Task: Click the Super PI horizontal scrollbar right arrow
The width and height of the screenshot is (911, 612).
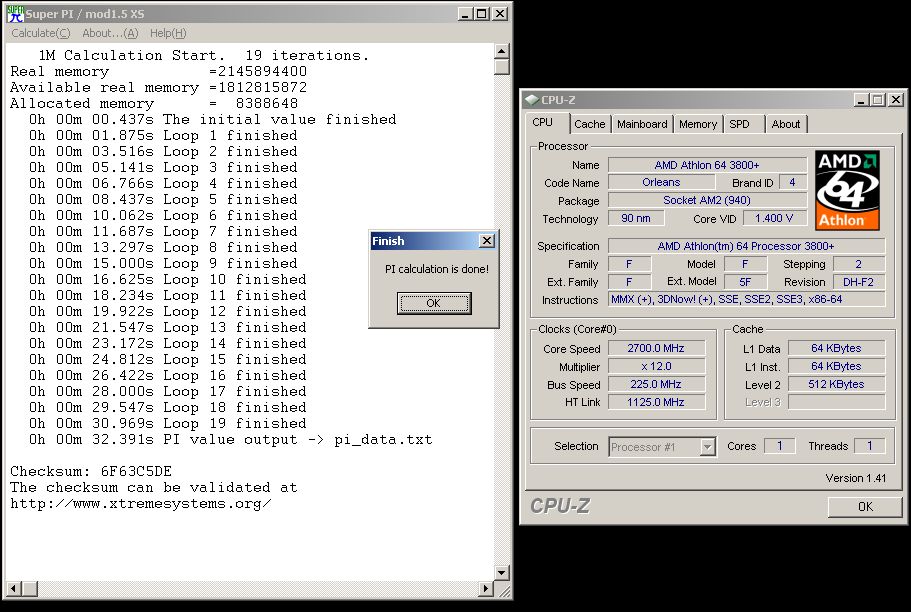Action: click(486, 588)
